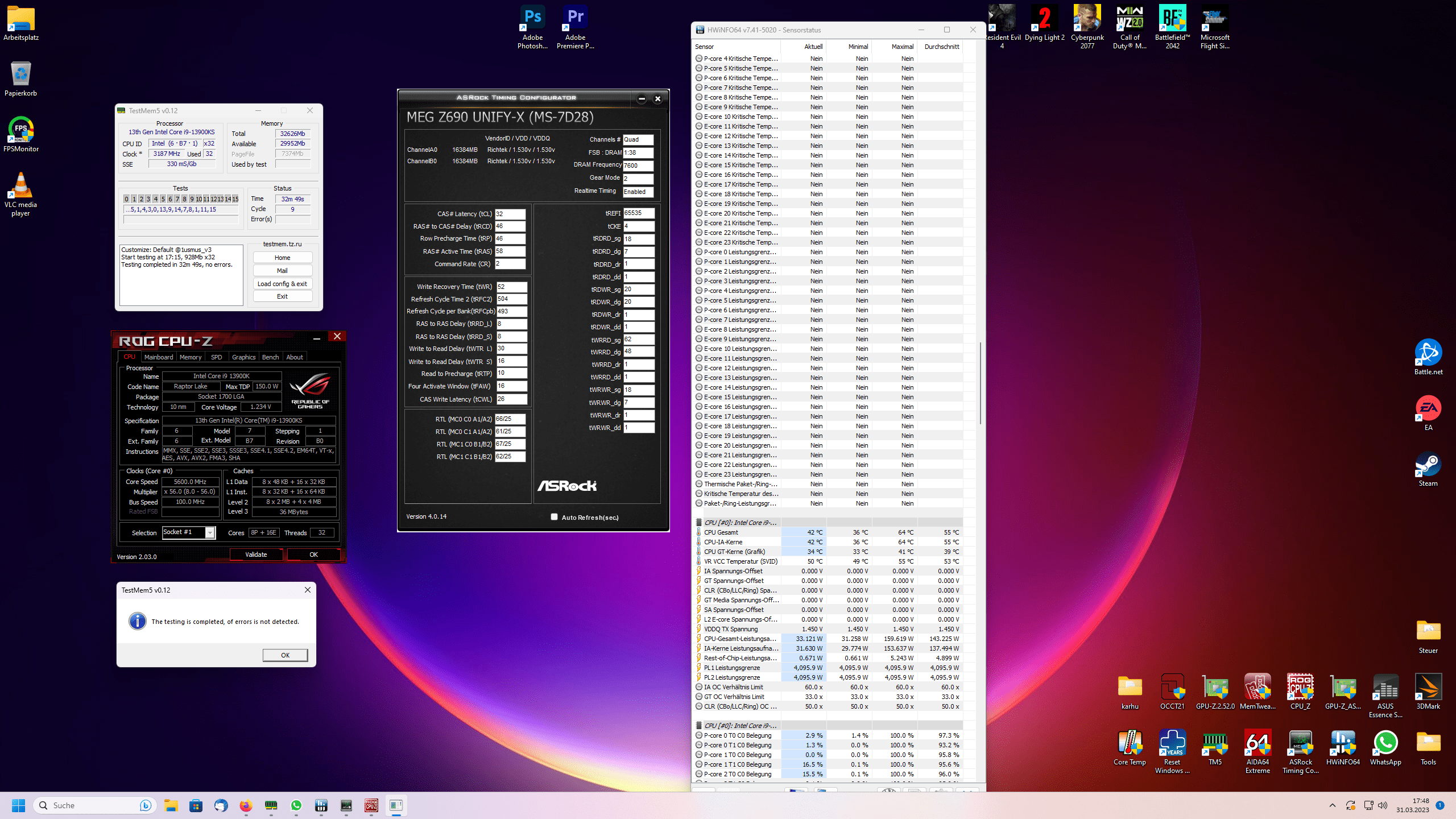The height and width of the screenshot is (819, 1456).
Task: Click the Validate button in CPU-Z
Action: 256,555
